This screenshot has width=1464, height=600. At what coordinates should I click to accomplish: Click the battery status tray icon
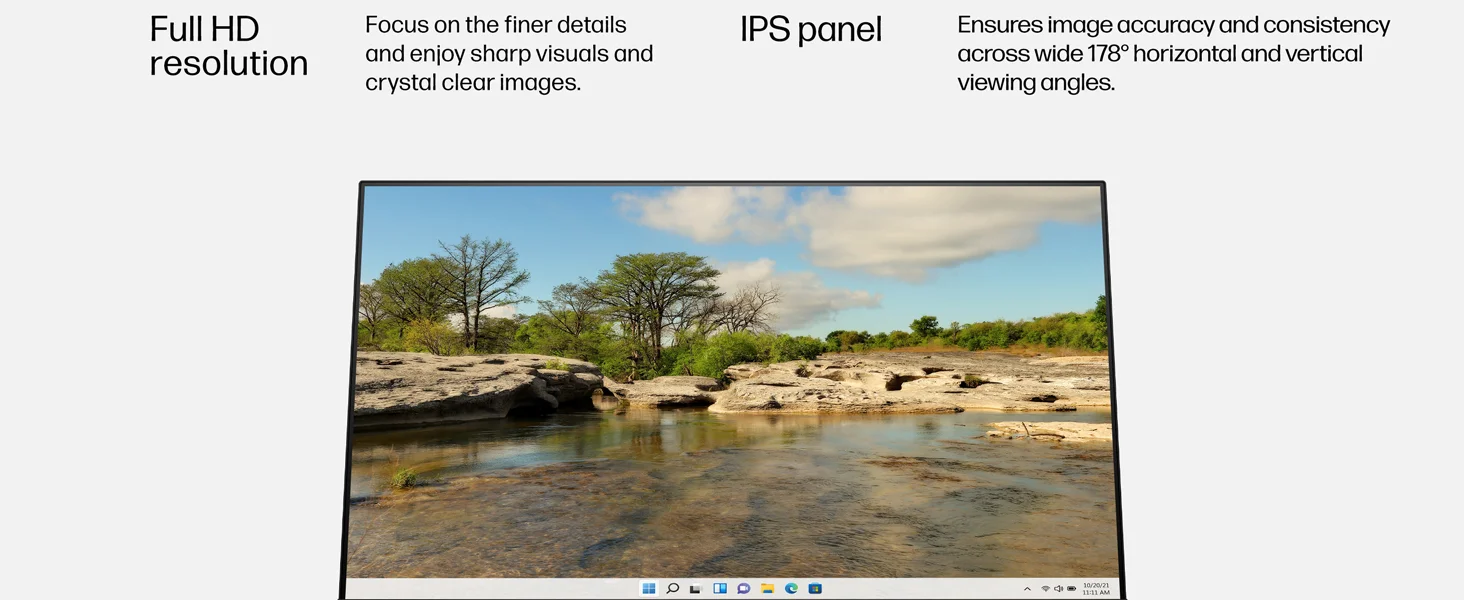(1071, 589)
